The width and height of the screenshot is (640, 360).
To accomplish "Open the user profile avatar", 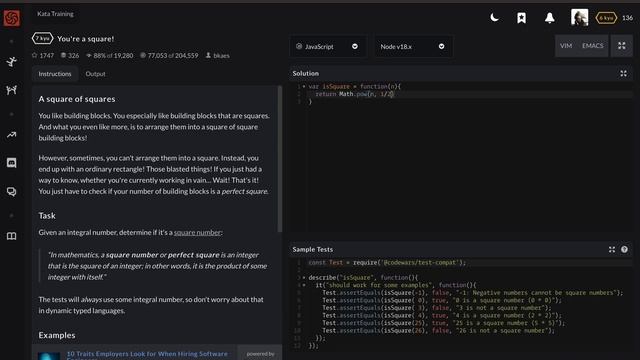I will point(579,18).
